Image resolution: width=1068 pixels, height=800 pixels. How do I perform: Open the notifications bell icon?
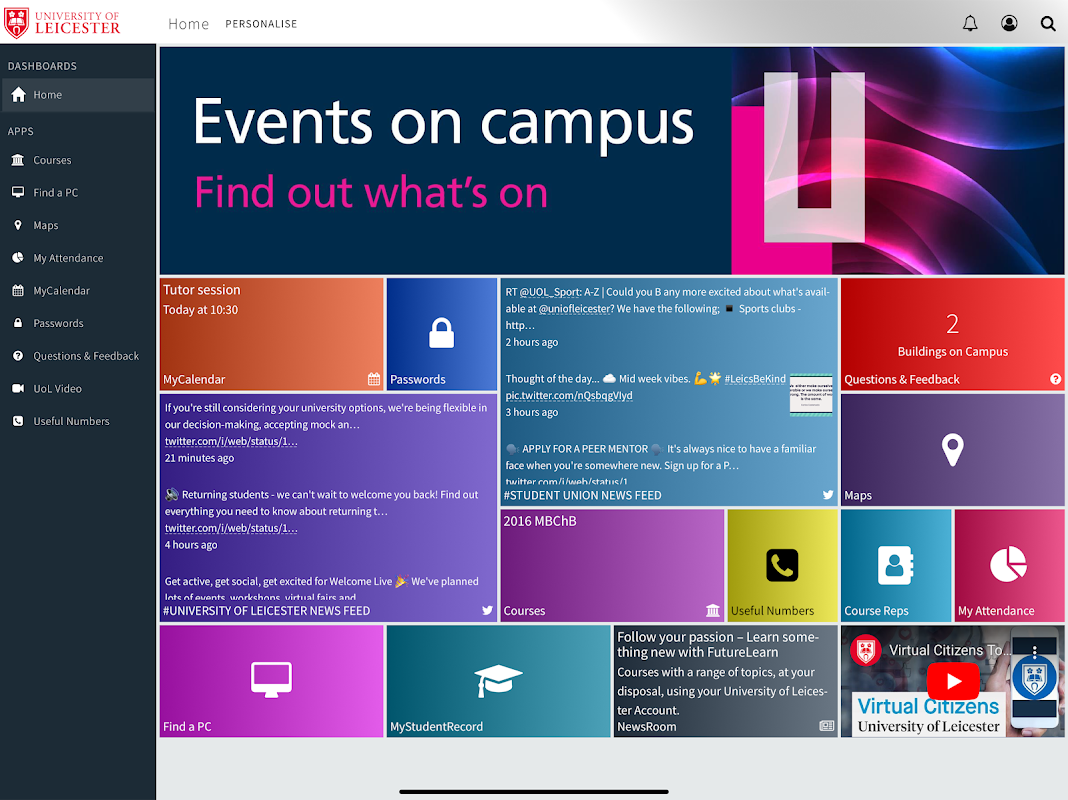(970, 24)
